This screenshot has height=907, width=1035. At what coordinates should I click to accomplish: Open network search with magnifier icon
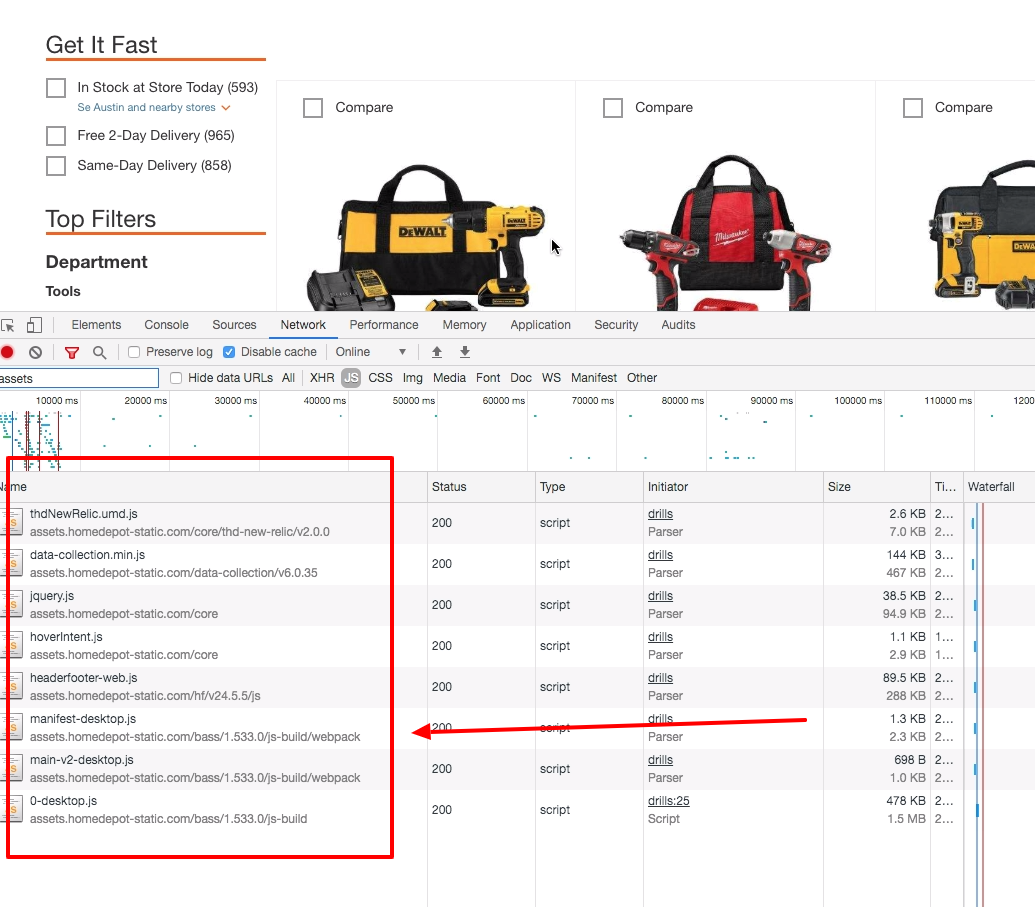point(99,352)
